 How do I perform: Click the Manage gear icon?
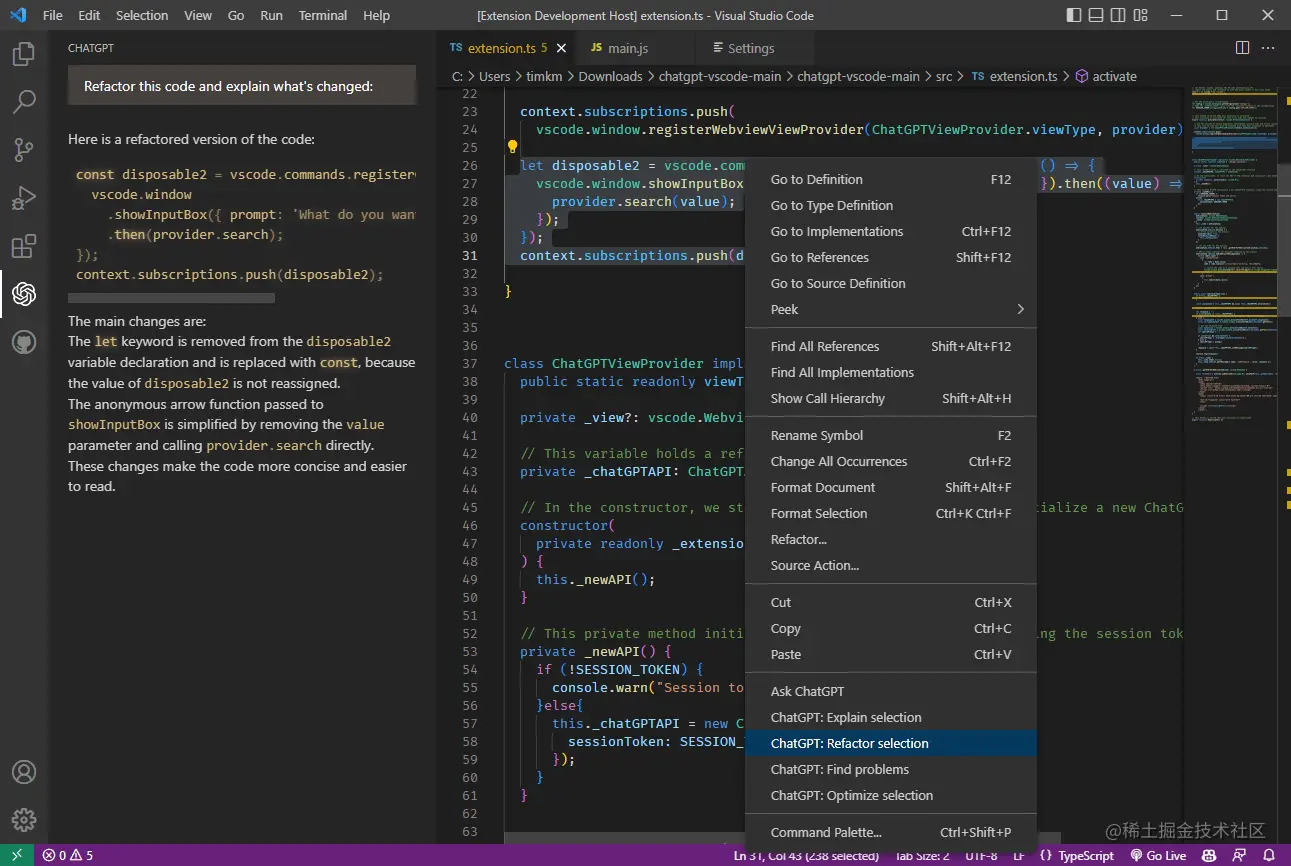(x=24, y=819)
